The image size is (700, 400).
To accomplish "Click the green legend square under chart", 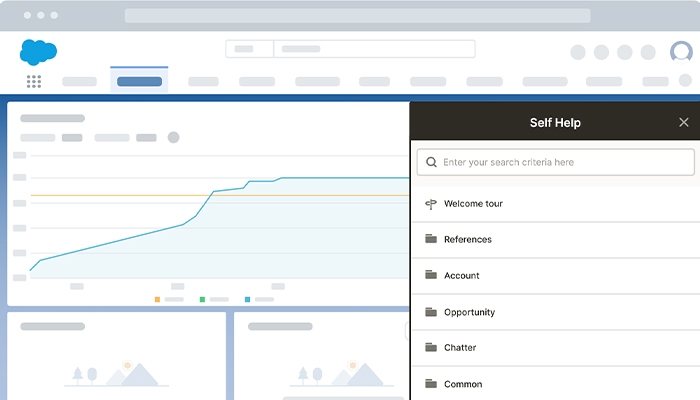I will tap(202, 300).
